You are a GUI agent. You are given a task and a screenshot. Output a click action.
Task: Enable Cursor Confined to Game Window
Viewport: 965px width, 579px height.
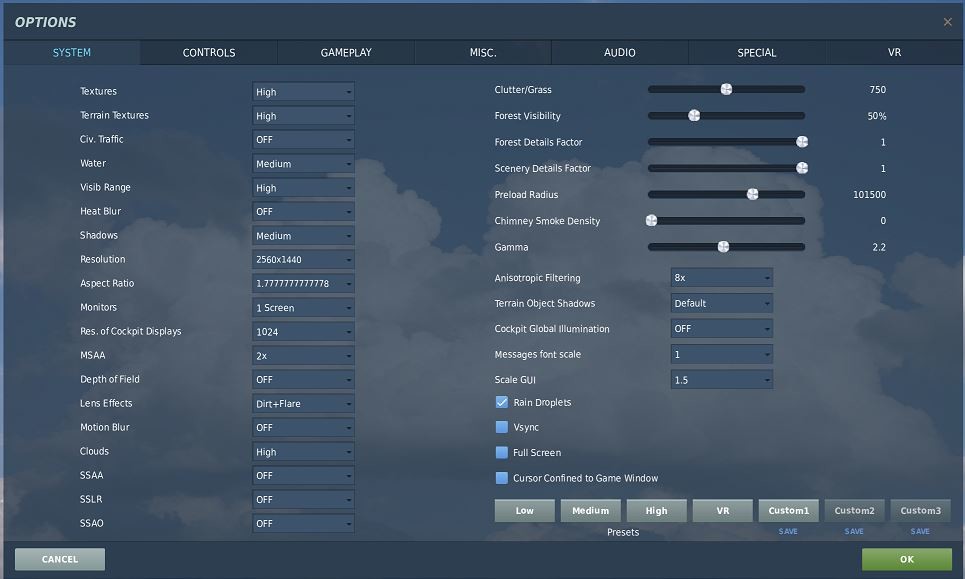pos(502,478)
